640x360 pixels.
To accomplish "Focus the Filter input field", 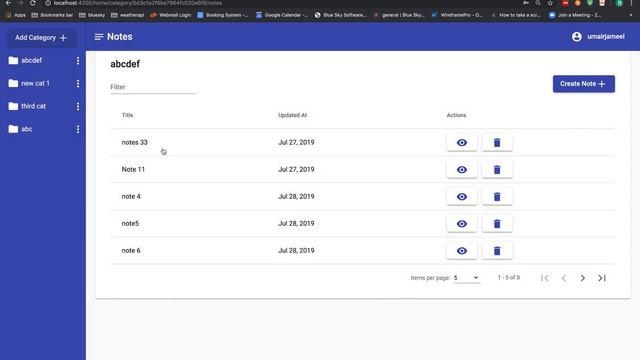I will coord(153,87).
